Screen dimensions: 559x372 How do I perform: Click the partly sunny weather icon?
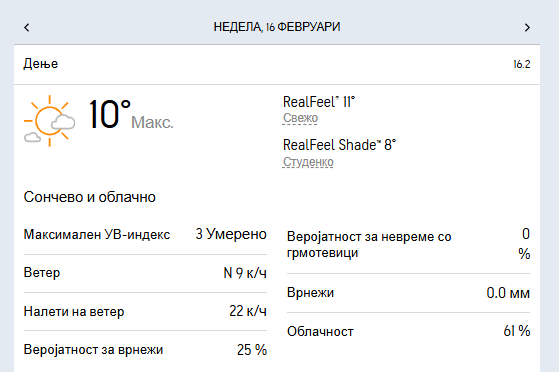click(49, 121)
